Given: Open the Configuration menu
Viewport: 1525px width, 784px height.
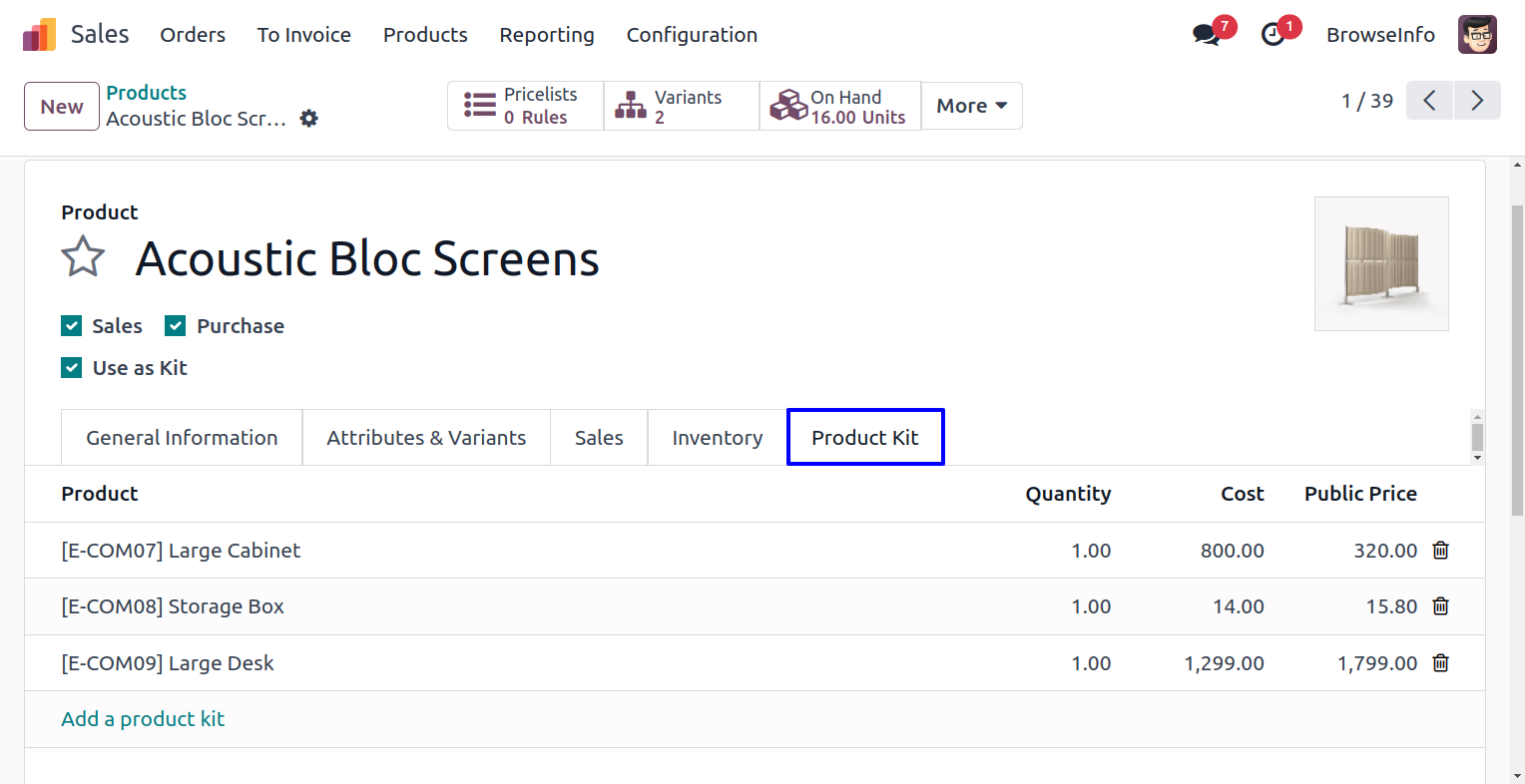Looking at the screenshot, I should pyautogui.click(x=692, y=35).
